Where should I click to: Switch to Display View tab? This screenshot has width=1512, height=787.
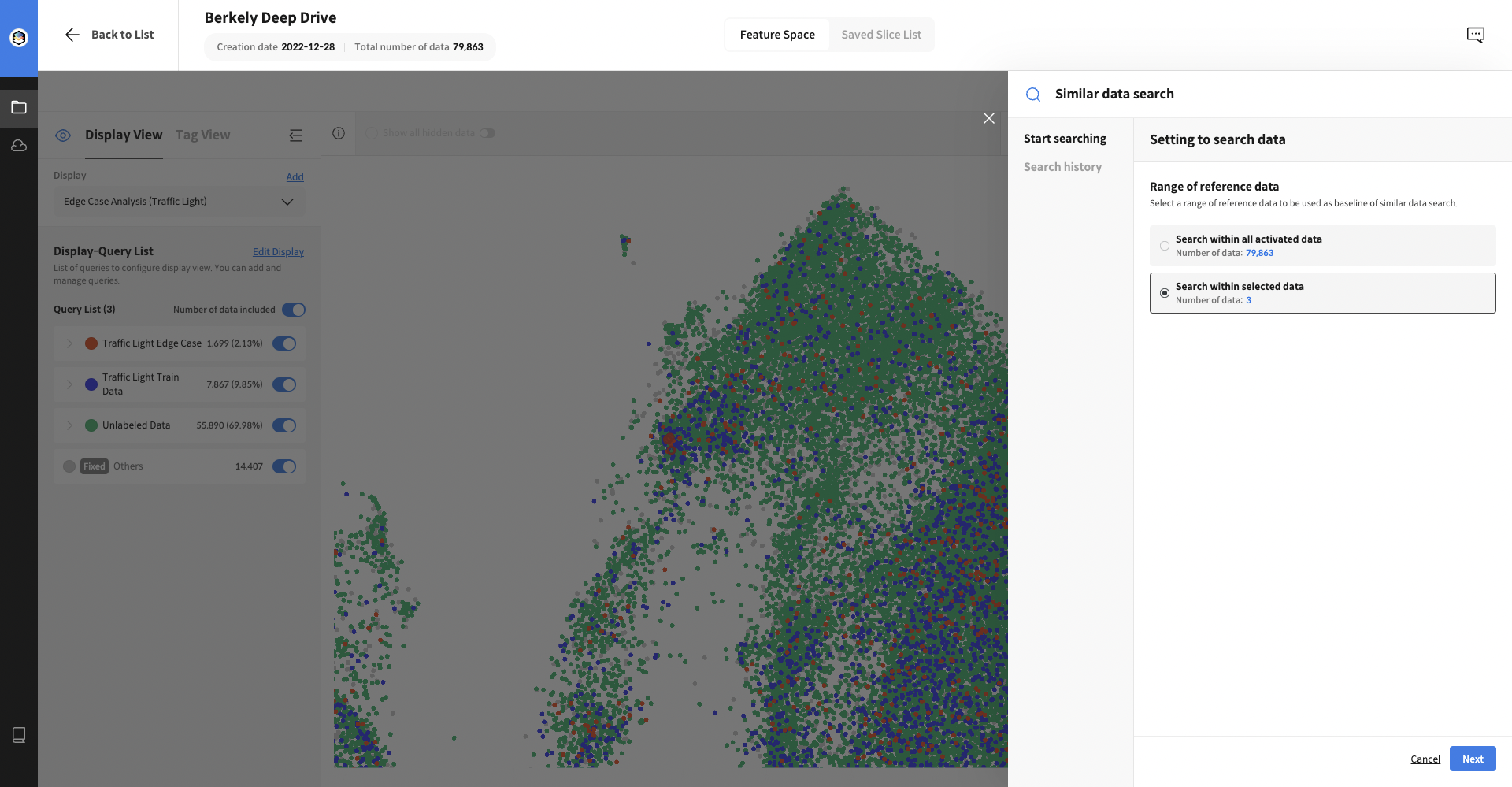[x=124, y=135]
